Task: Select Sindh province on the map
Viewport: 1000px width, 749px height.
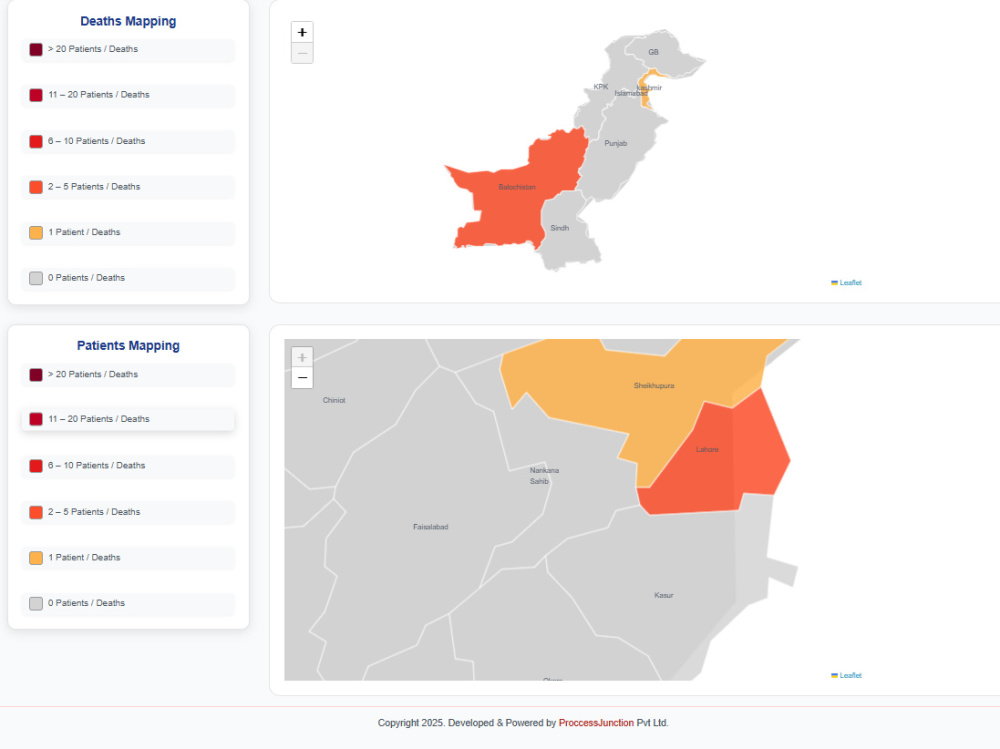Action: tap(559, 228)
